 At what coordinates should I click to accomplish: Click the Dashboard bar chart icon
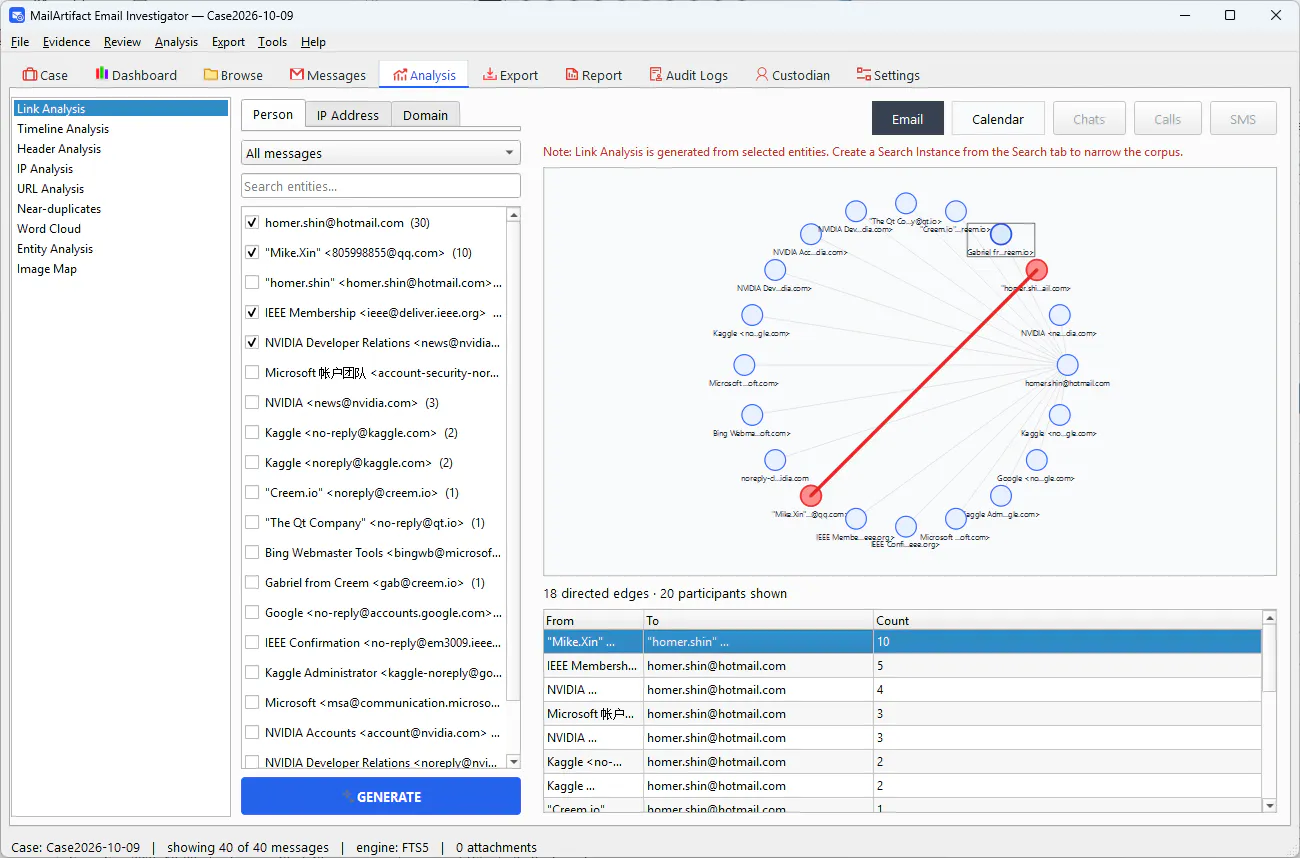point(102,74)
